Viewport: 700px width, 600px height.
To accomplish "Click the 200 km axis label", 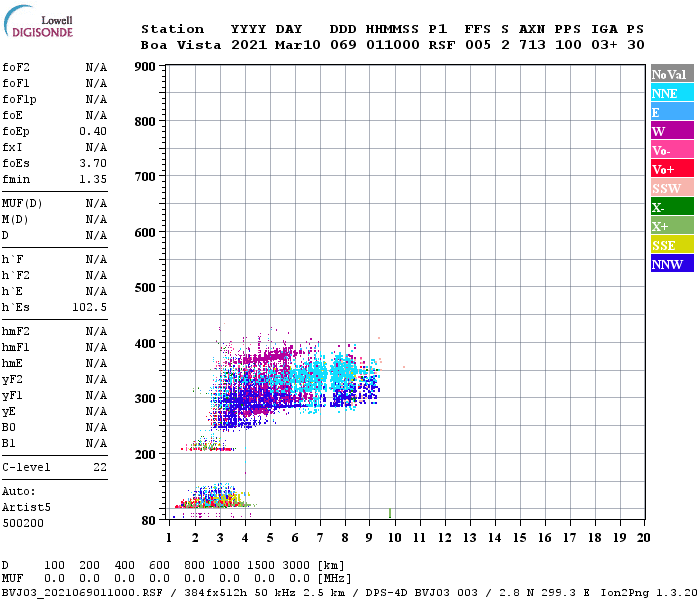I will [145, 454].
